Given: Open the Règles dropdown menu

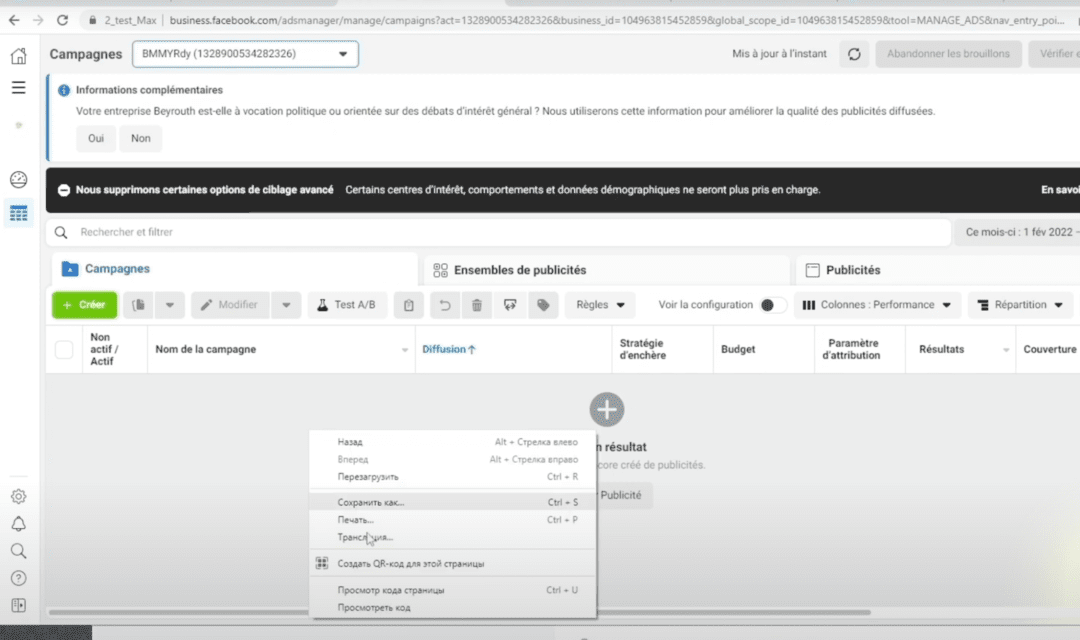Looking at the screenshot, I should coord(600,305).
